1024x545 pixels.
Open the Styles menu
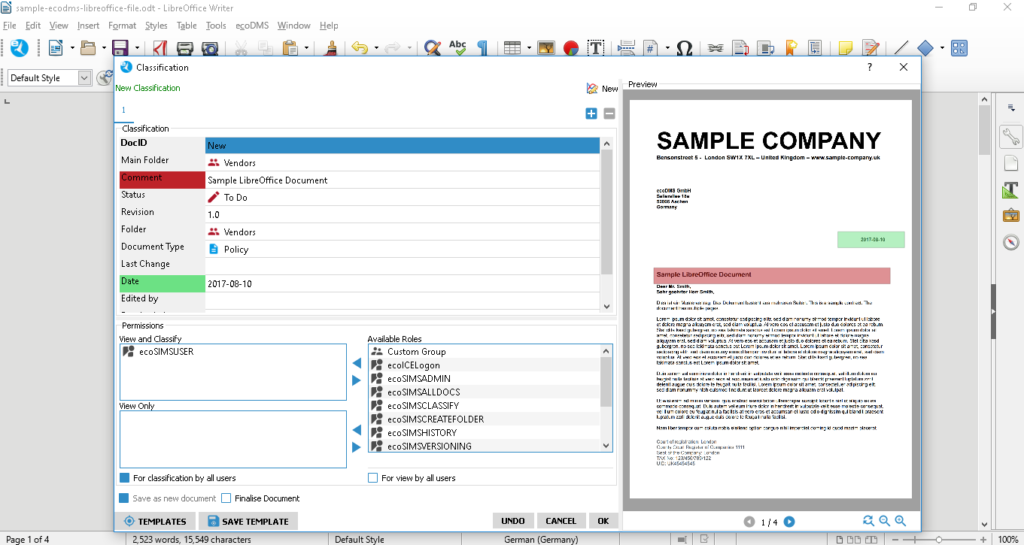pos(156,25)
